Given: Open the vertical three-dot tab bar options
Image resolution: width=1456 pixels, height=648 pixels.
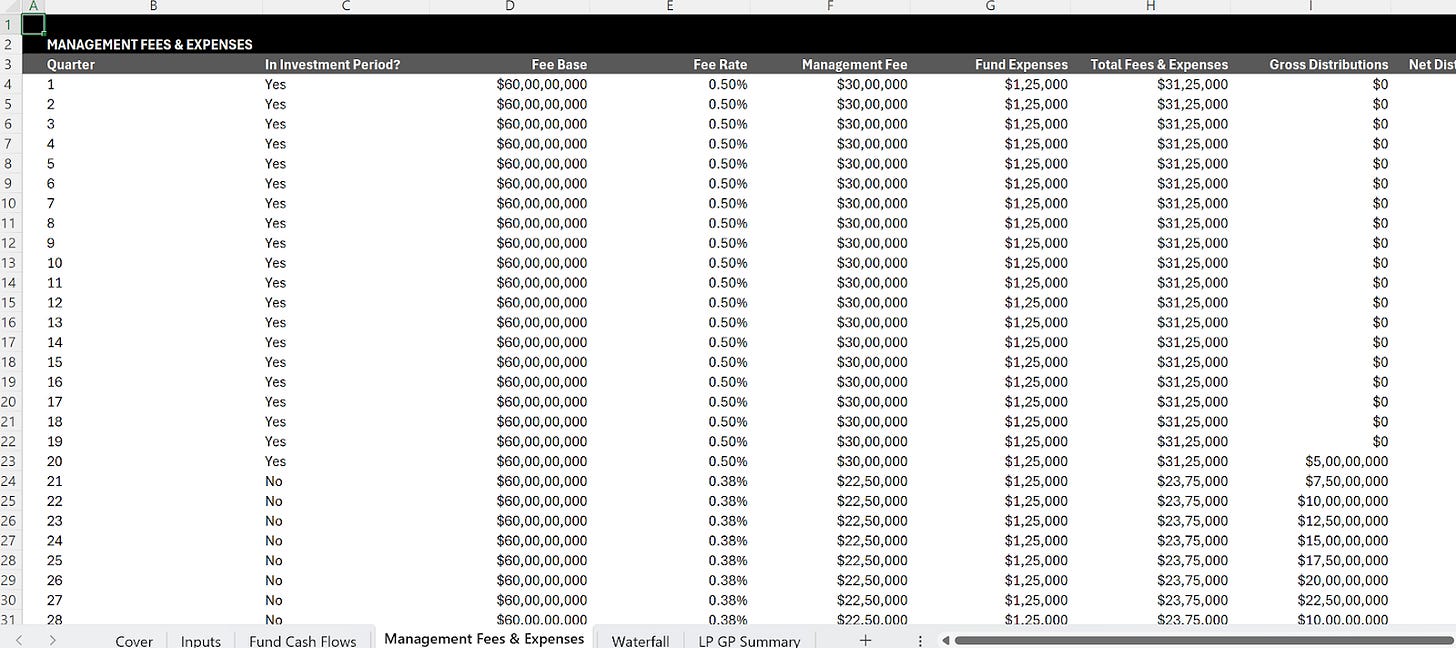Looking at the screenshot, I should (x=920, y=640).
